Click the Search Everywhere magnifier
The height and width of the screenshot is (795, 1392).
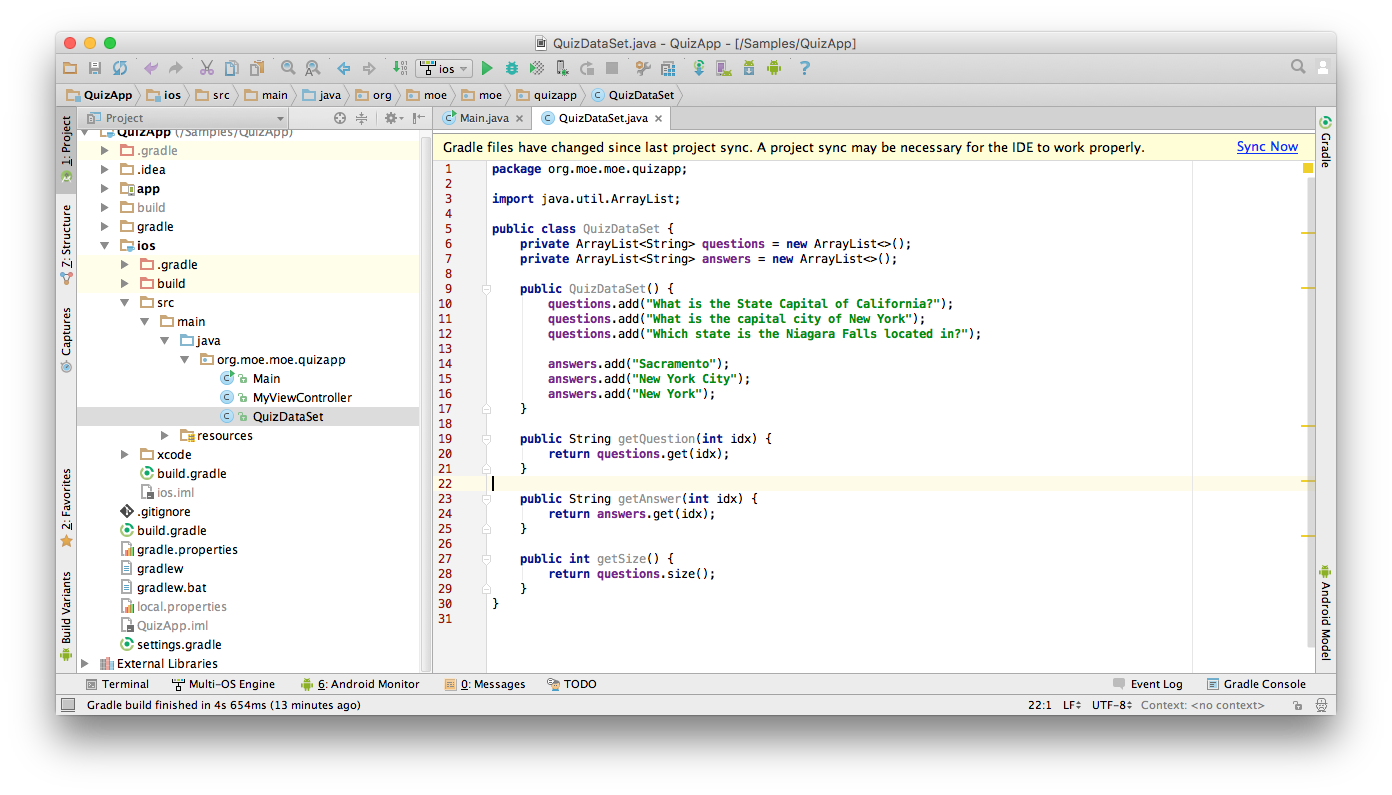coord(1298,67)
